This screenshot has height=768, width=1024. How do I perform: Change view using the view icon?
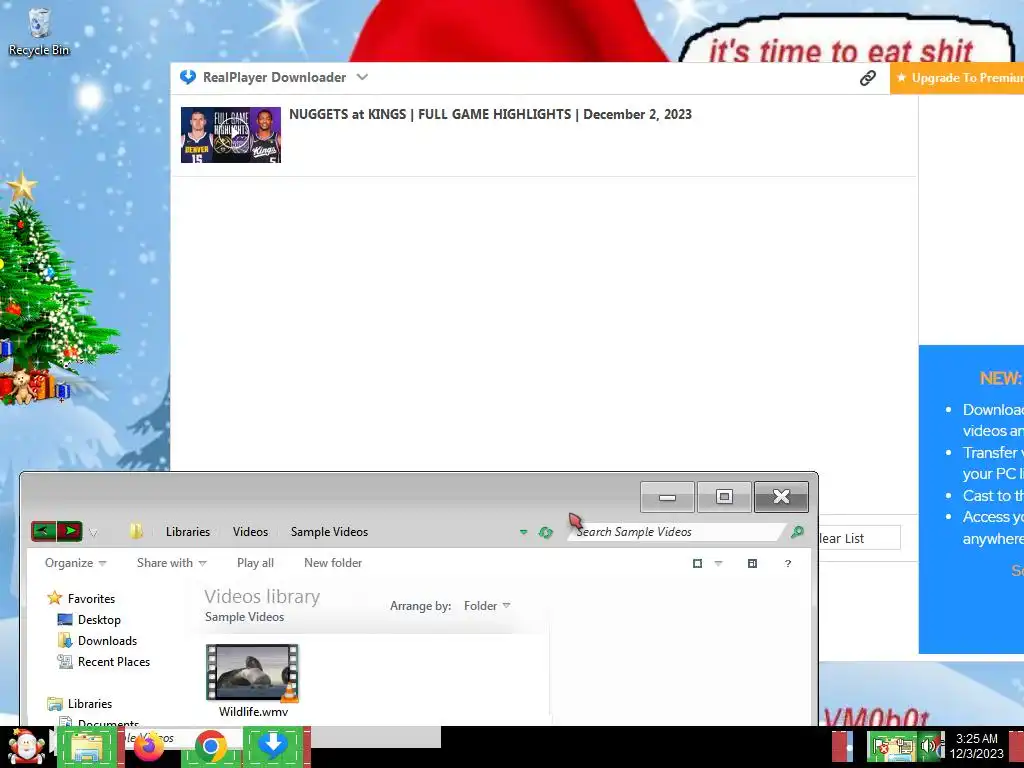click(697, 563)
